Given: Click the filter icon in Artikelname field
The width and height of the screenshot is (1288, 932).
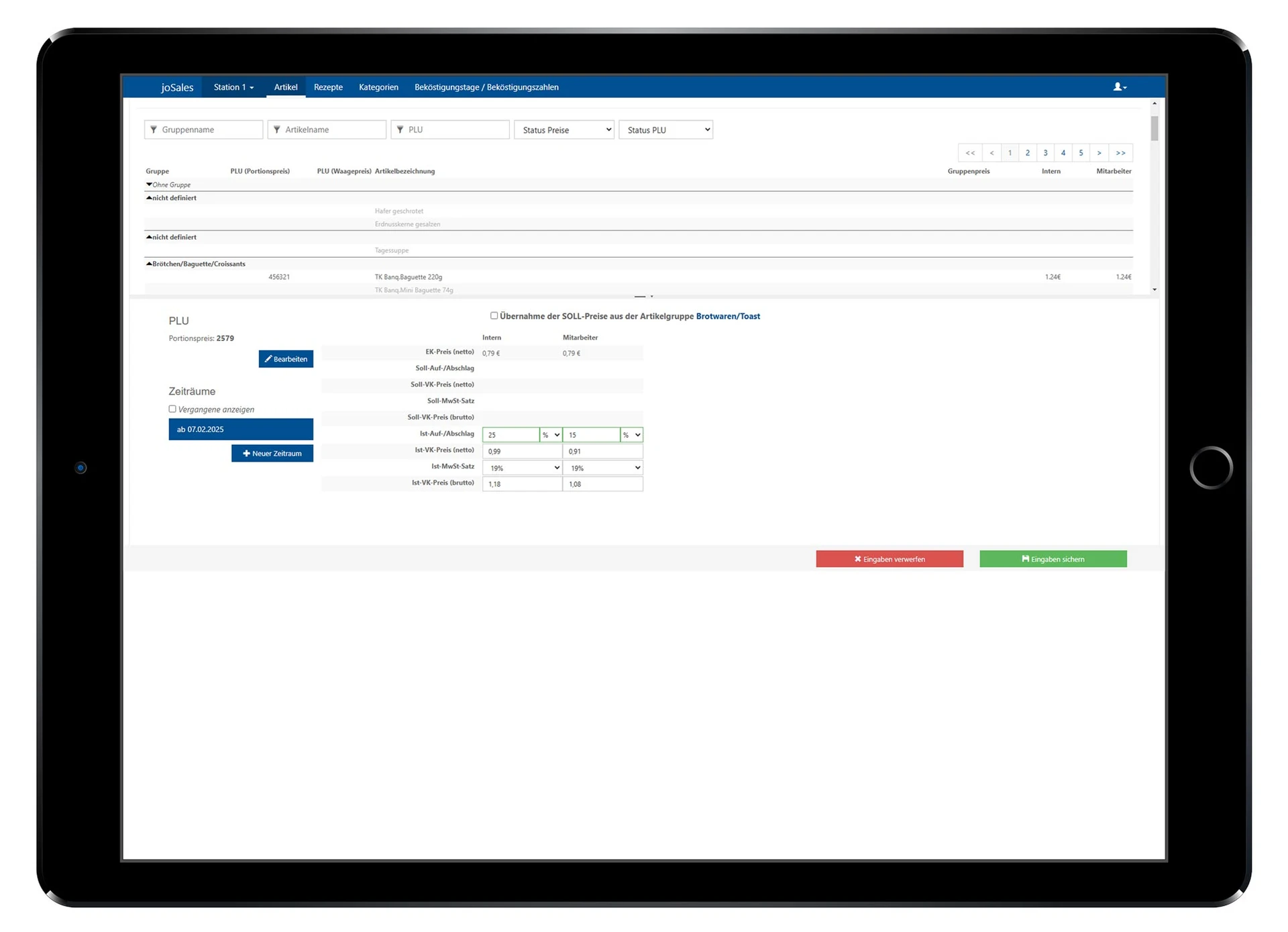Looking at the screenshot, I should point(277,130).
